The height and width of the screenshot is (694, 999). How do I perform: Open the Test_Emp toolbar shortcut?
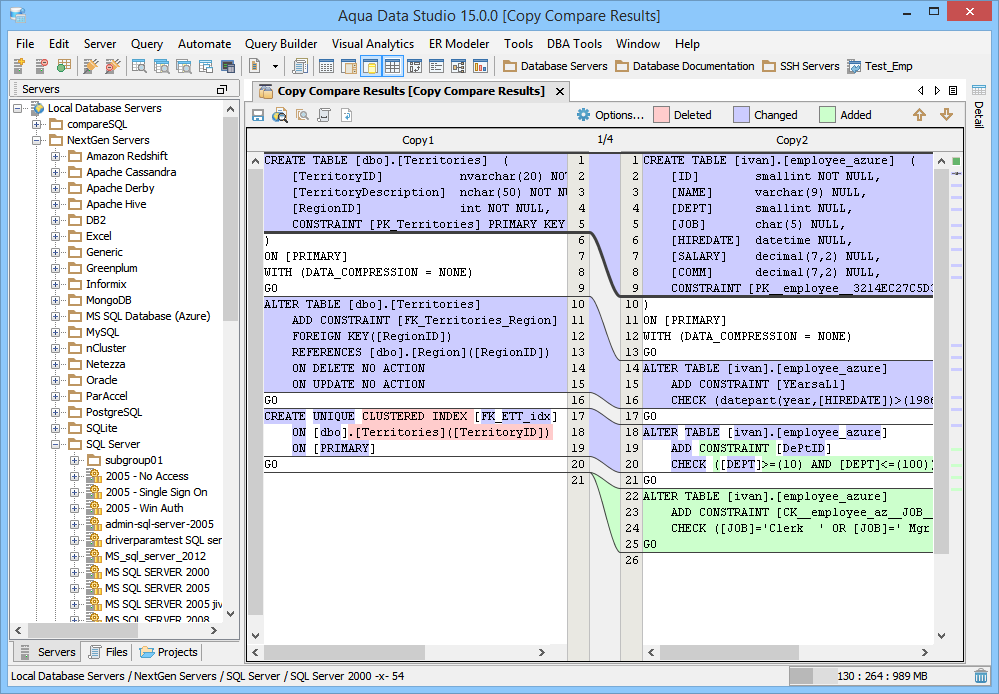[x=879, y=66]
